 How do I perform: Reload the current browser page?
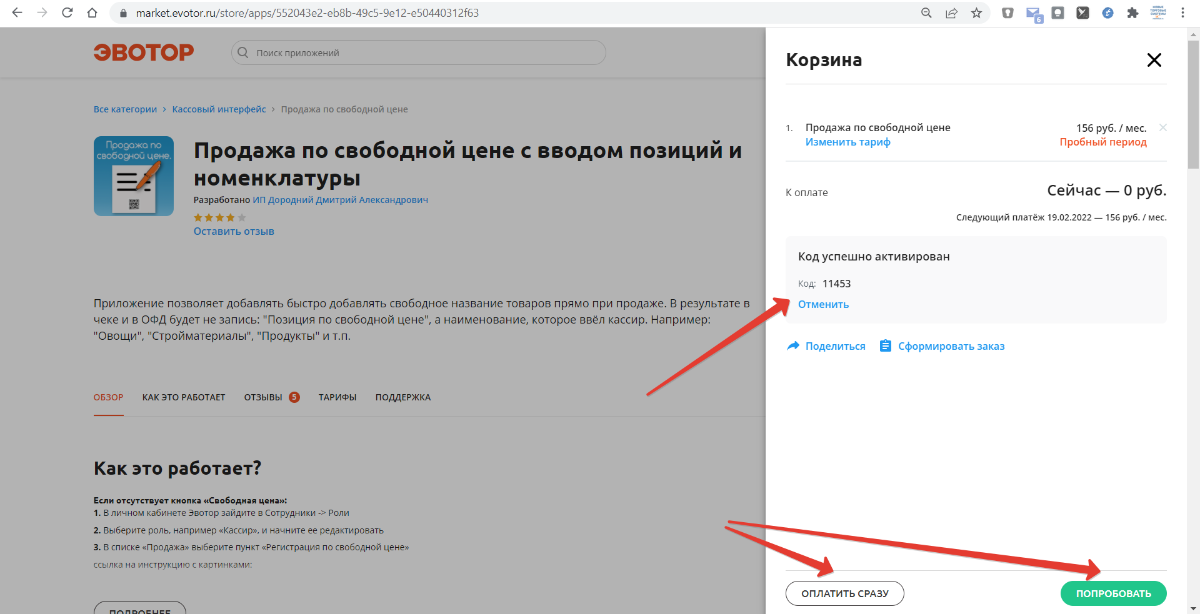pyautogui.click(x=67, y=14)
